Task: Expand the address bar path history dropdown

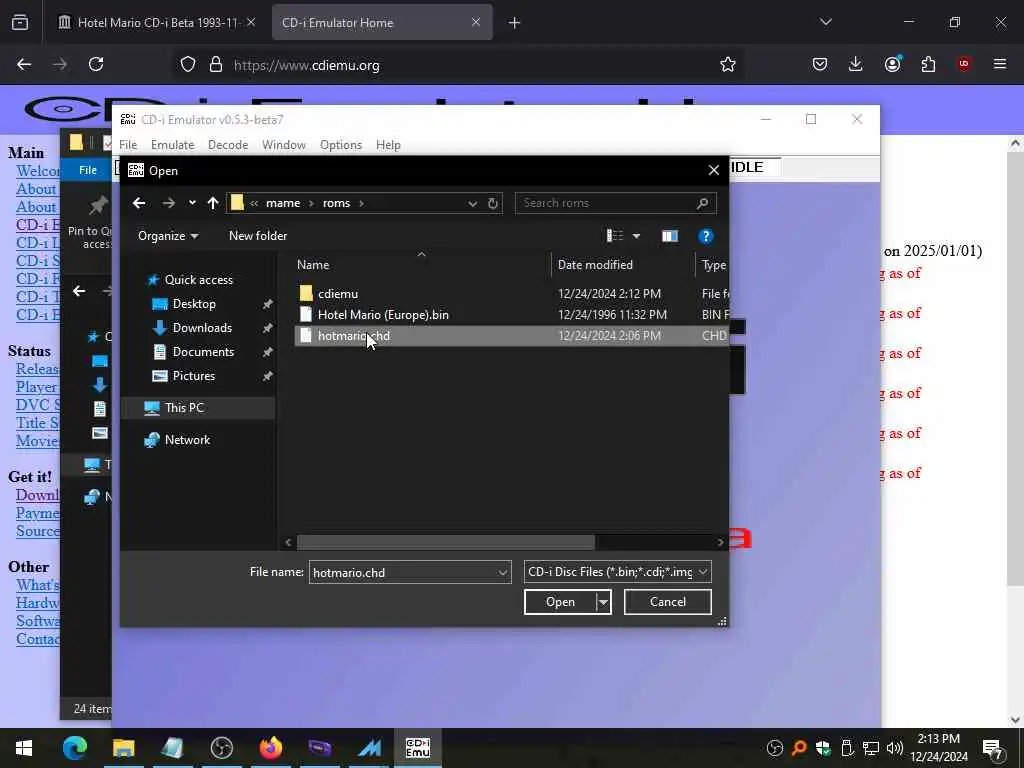Action: (472, 203)
